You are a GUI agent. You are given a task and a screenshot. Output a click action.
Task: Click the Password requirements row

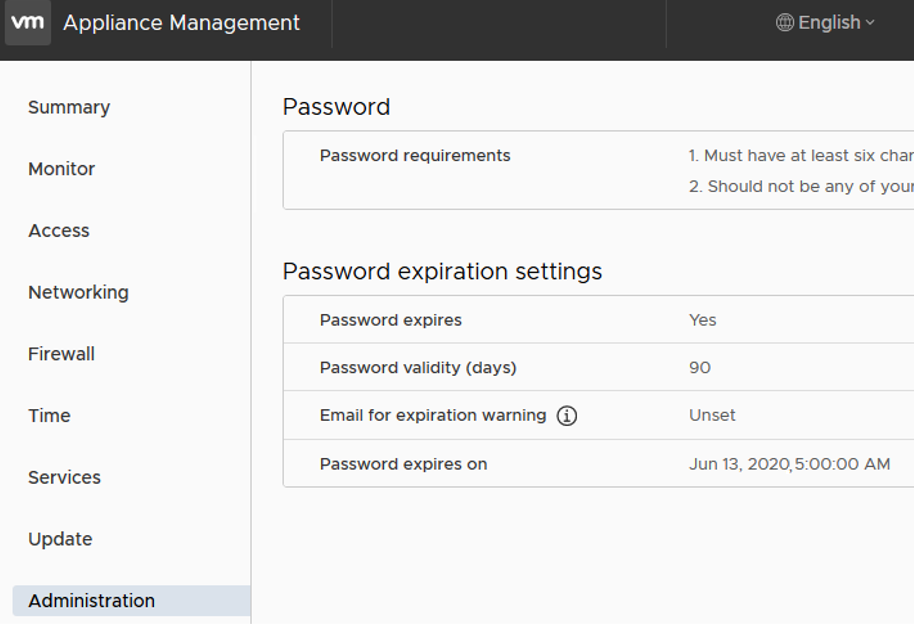click(414, 156)
